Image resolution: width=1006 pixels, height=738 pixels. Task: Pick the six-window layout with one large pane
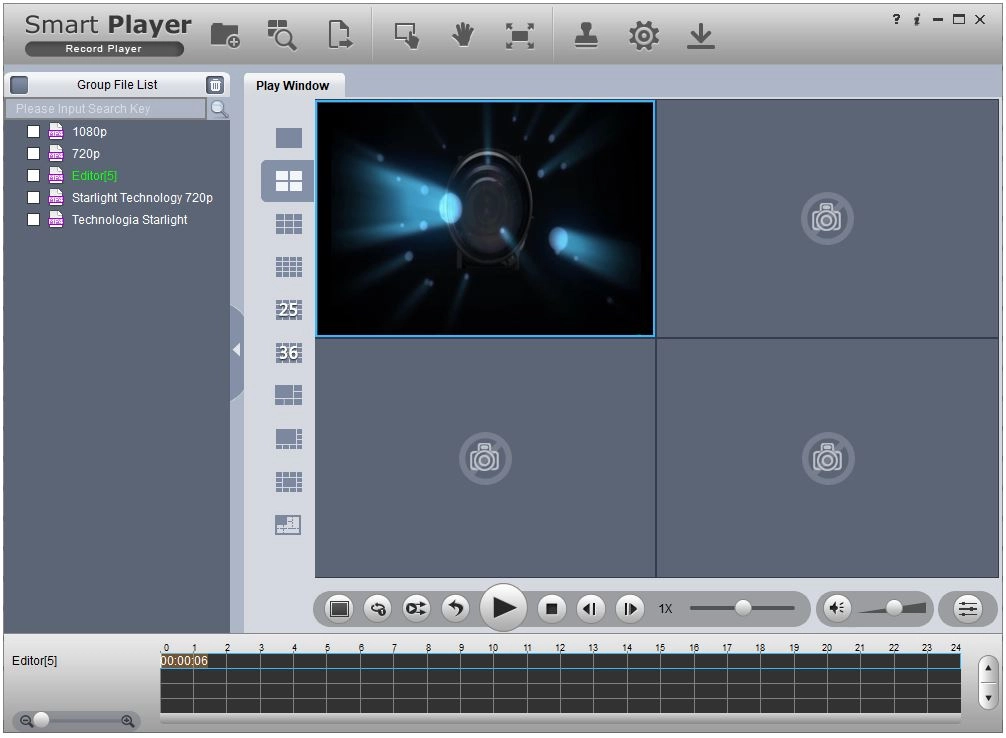click(289, 395)
